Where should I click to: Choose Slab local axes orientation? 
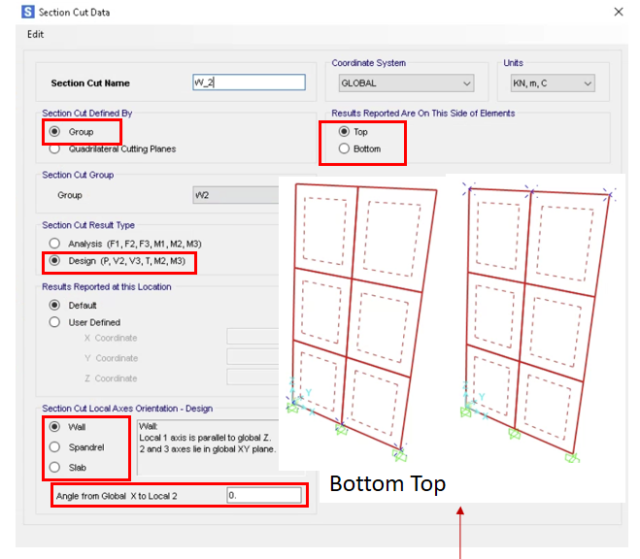[54, 466]
